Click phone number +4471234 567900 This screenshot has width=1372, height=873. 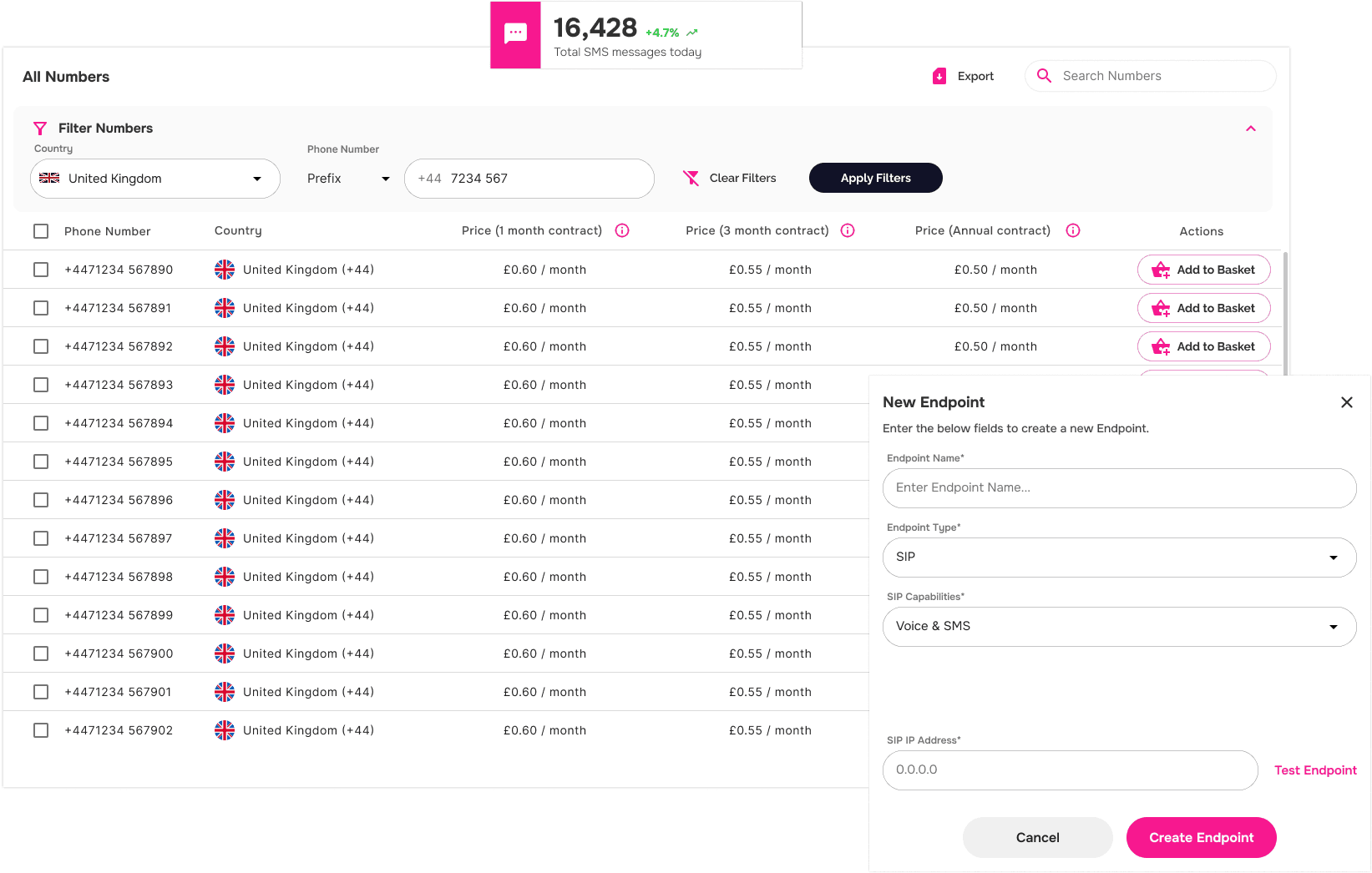click(x=119, y=653)
